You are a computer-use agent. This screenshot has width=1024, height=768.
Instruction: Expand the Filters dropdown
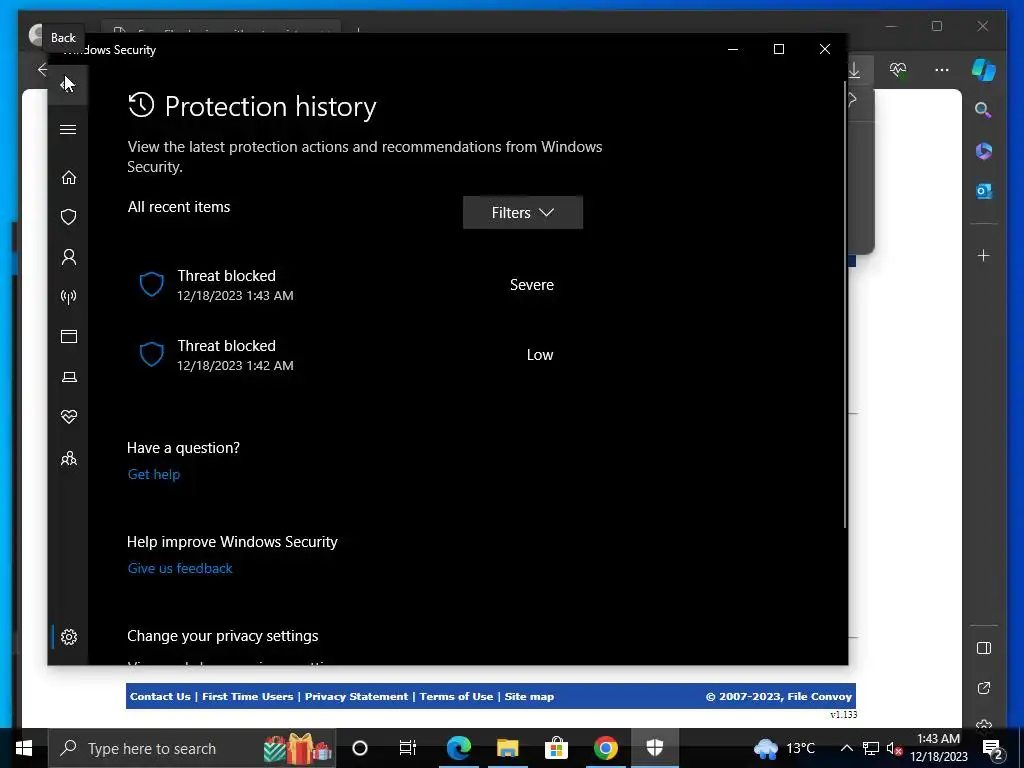[522, 213]
